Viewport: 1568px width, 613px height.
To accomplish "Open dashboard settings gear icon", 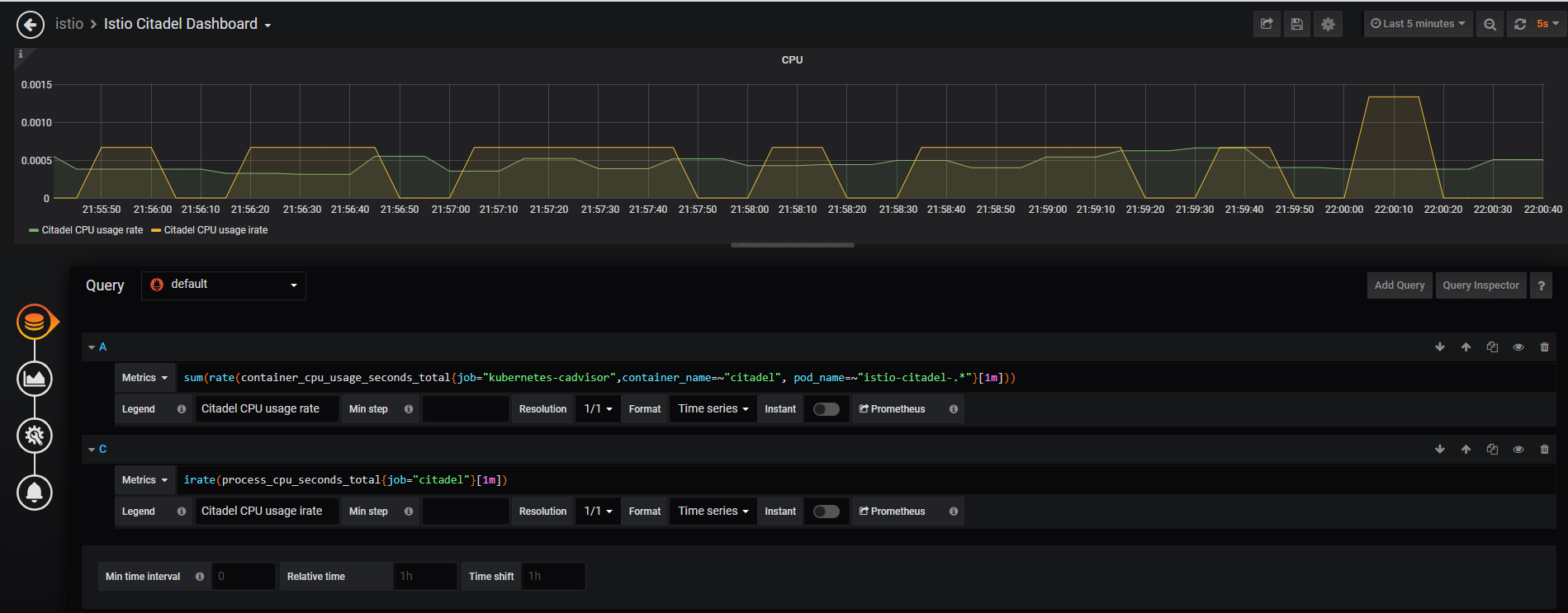I will pos(1328,24).
